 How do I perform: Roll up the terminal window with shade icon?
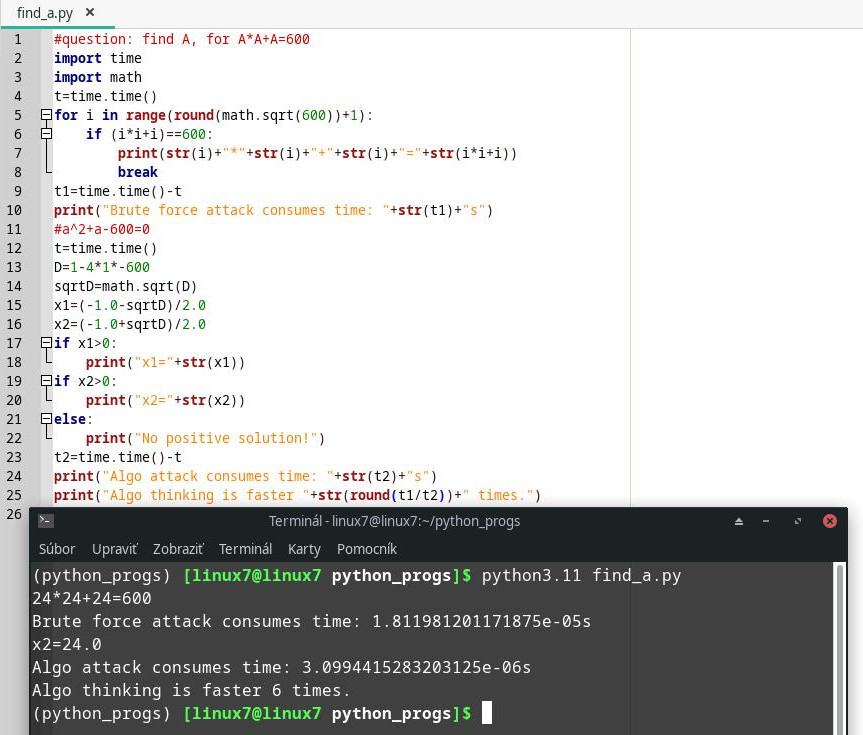pos(739,521)
